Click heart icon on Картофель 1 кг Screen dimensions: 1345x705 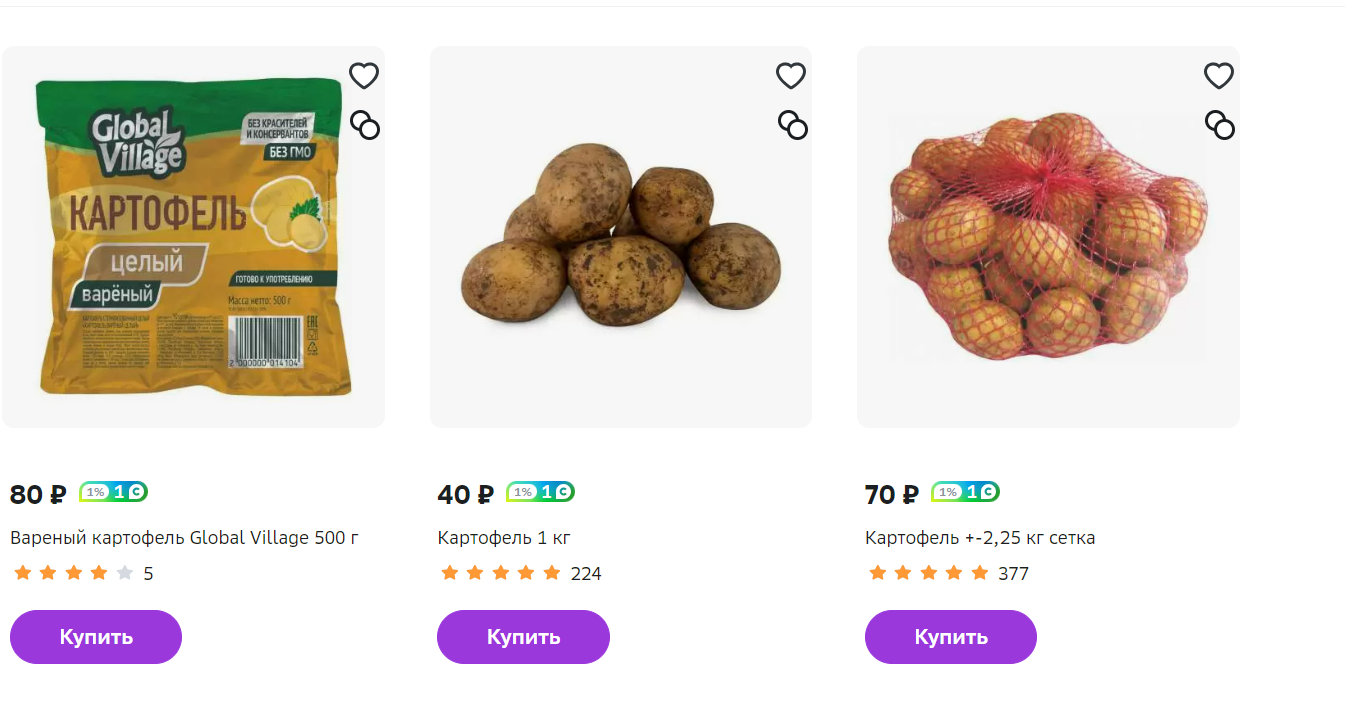point(791,76)
